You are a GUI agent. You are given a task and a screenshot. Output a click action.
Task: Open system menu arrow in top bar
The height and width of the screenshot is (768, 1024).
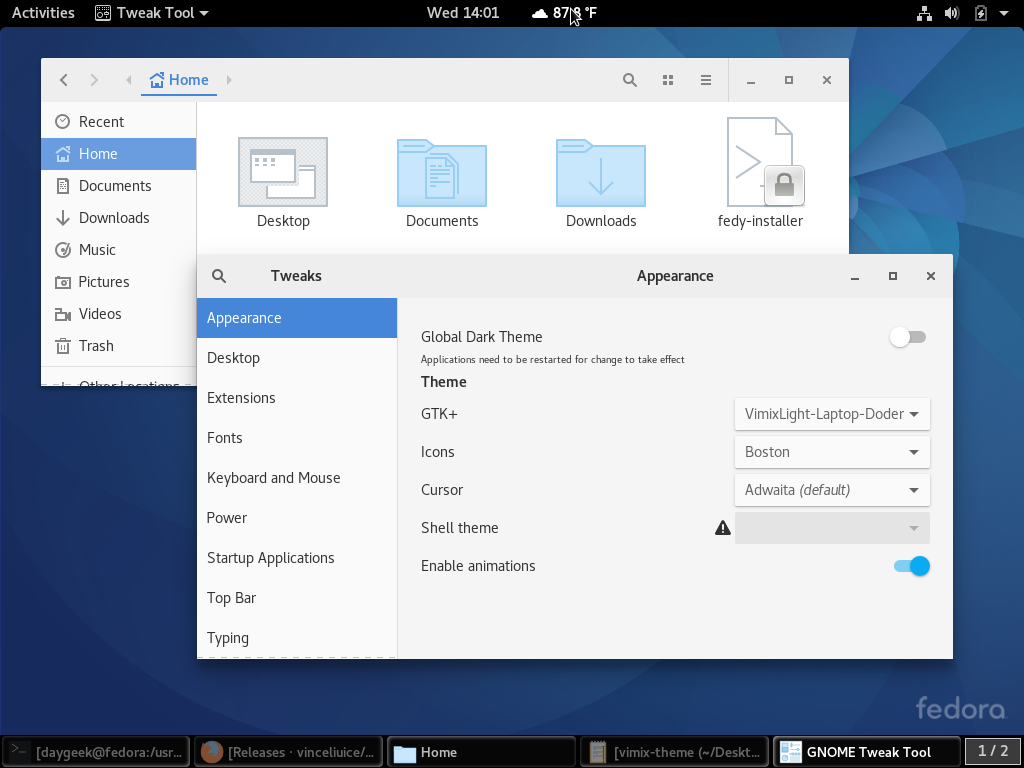(x=1004, y=13)
